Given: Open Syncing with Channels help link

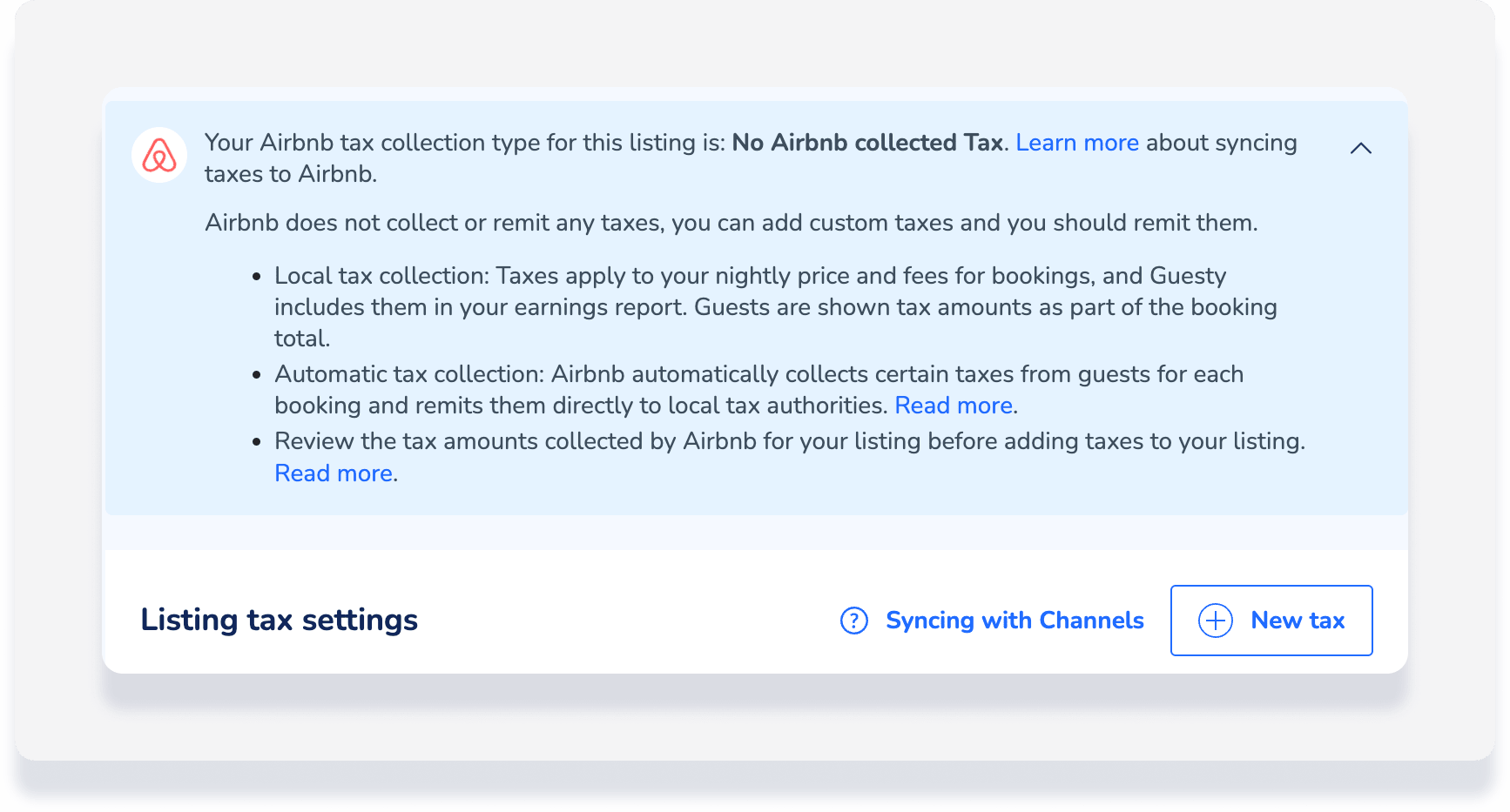Looking at the screenshot, I should (1015, 621).
